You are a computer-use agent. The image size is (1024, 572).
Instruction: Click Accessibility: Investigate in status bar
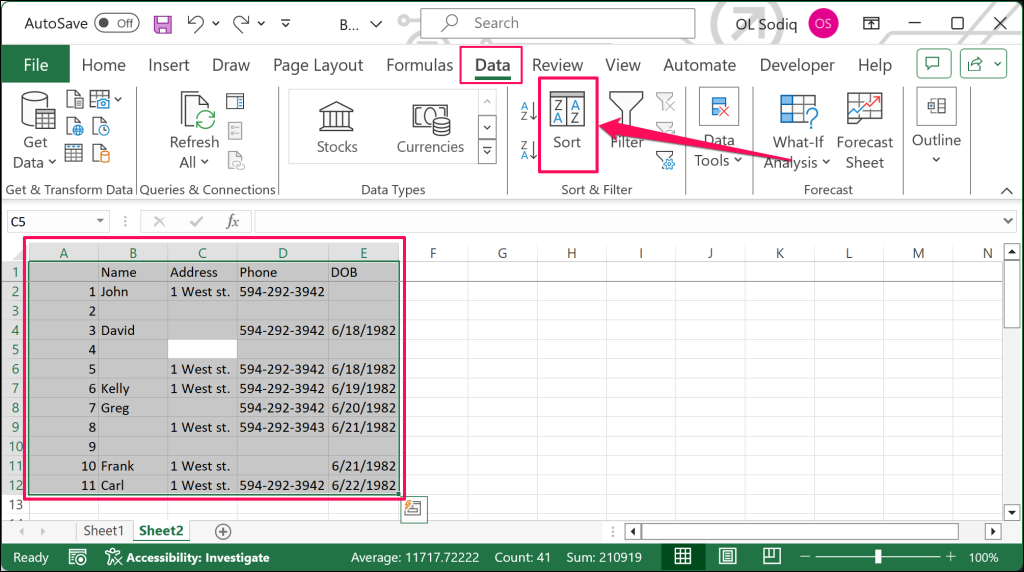(x=186, y=557)
